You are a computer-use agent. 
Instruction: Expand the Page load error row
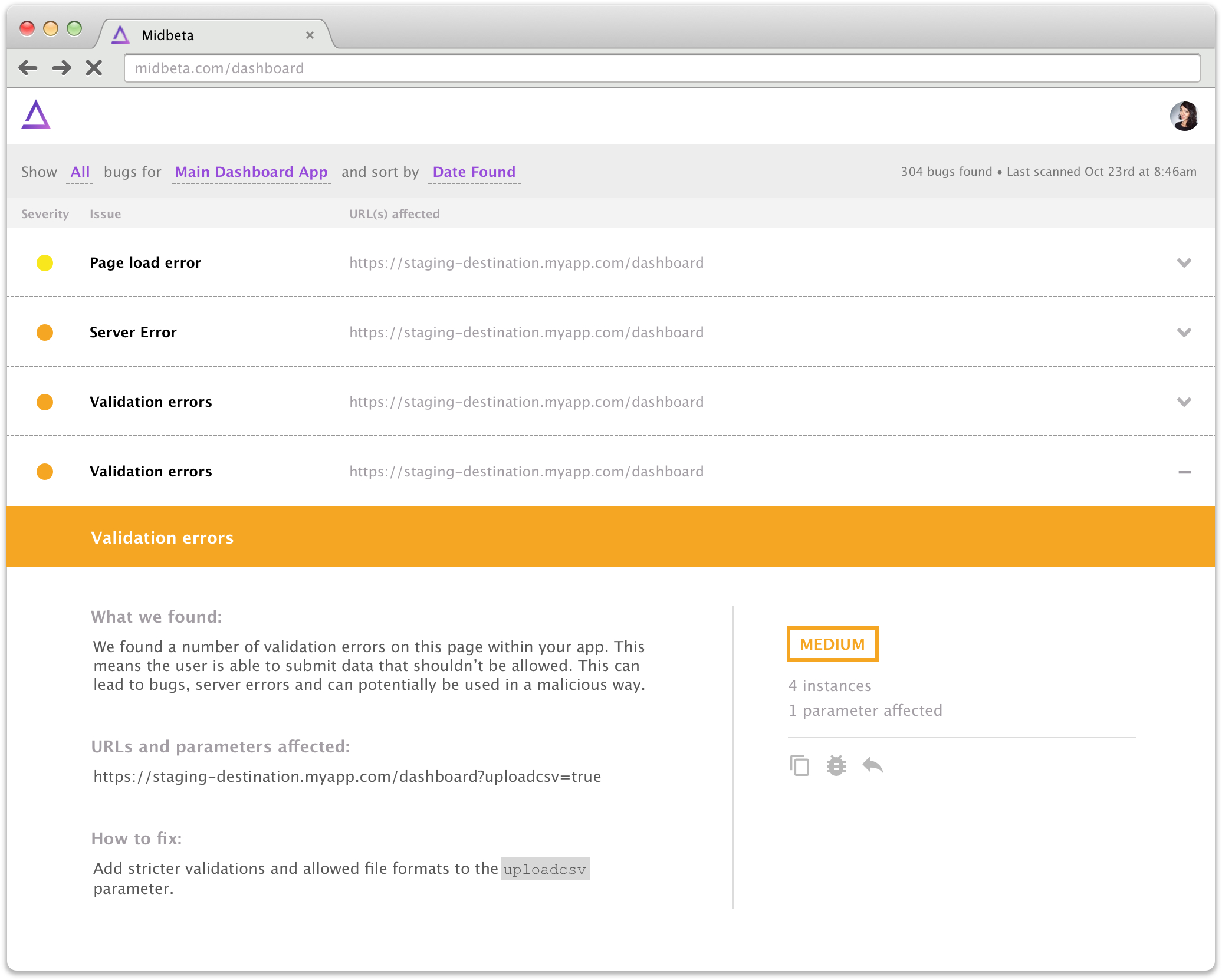(1184, 263)
